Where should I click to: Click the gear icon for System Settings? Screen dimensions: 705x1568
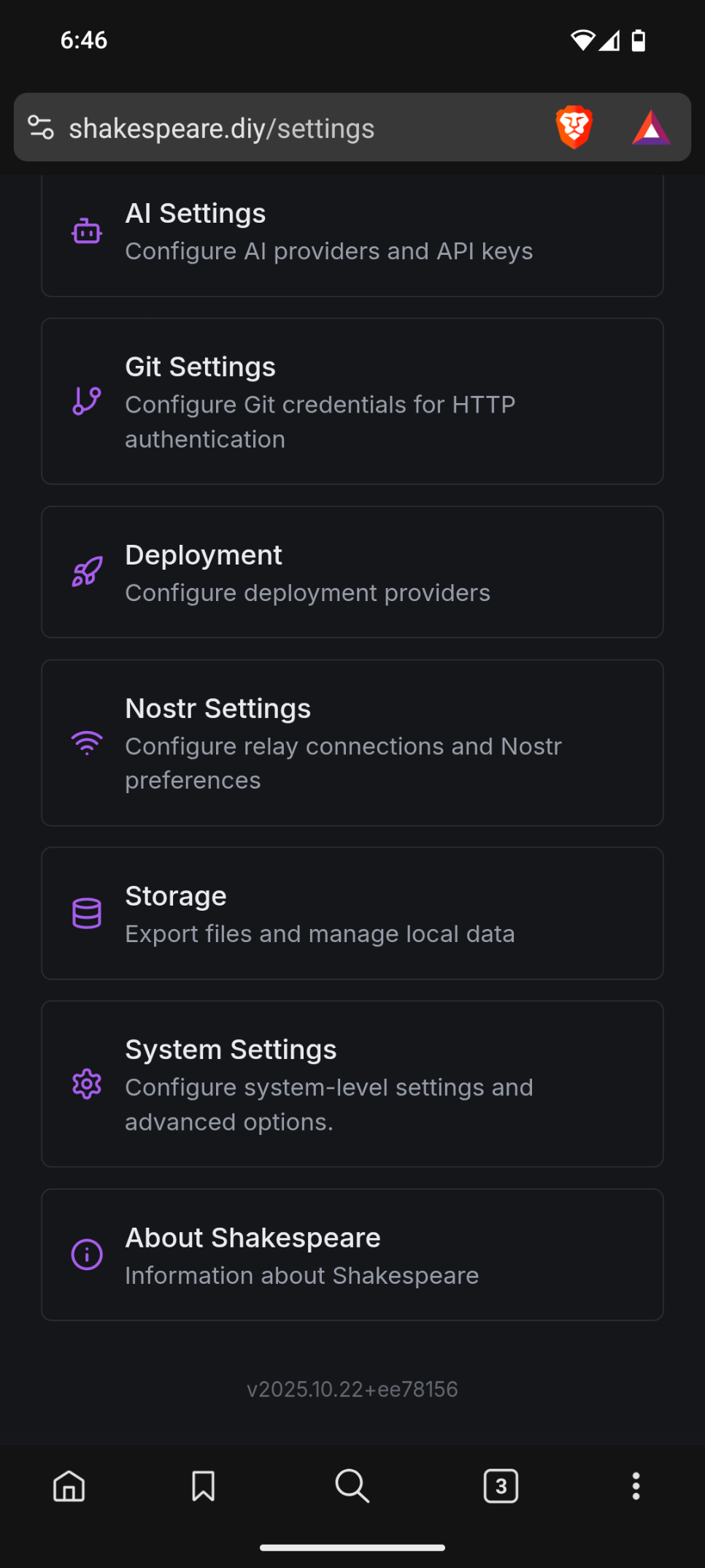(x=87, y=1084)
